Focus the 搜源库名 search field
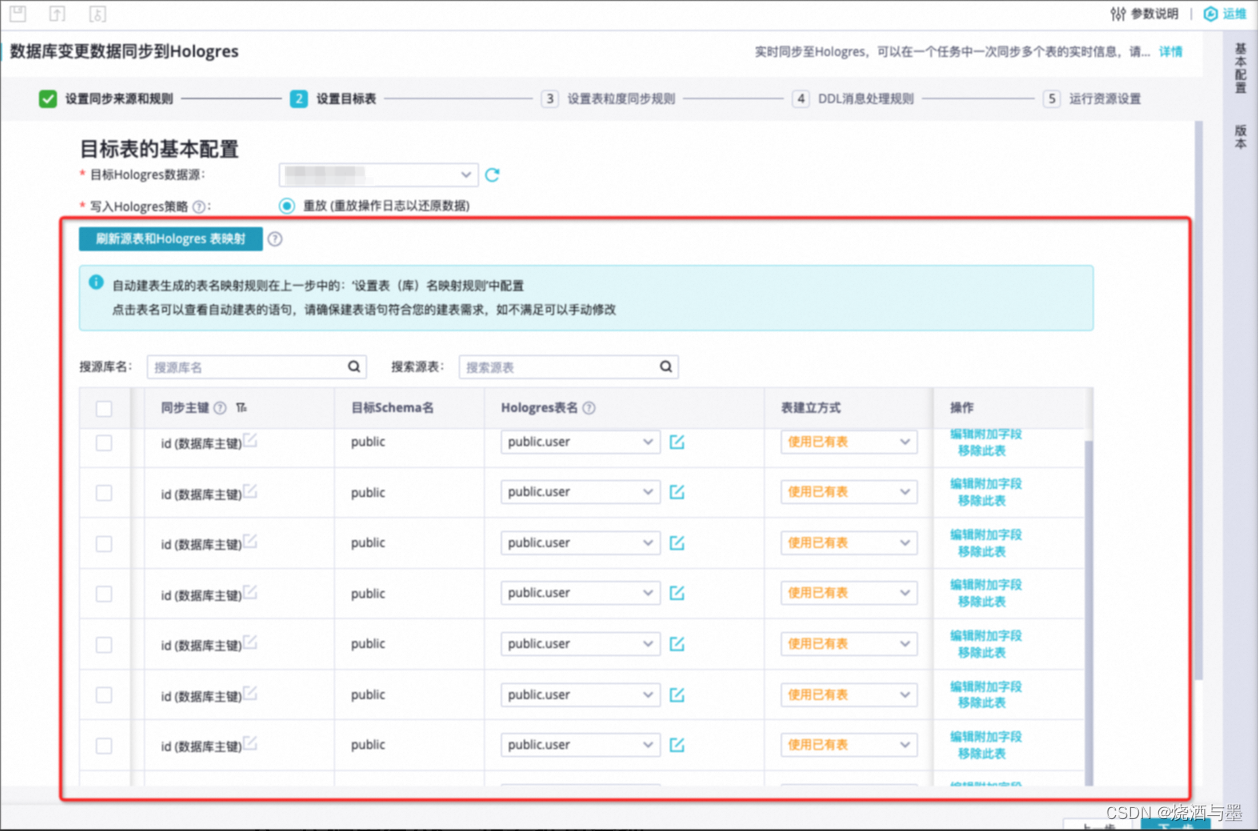Viewport: 1258px width, 831px height. click(257, 367)
